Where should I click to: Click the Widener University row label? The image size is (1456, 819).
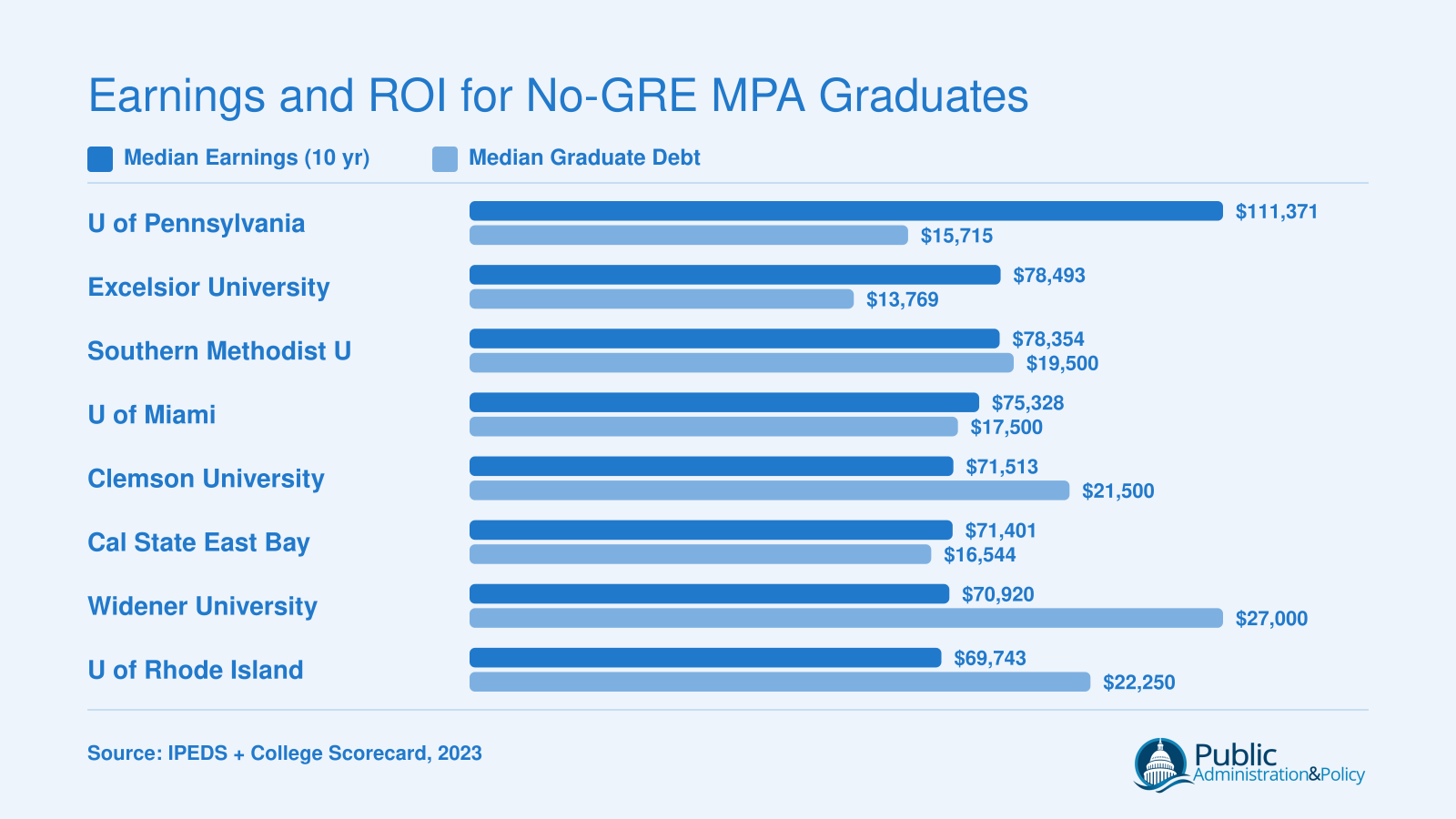tap(202, 606)
